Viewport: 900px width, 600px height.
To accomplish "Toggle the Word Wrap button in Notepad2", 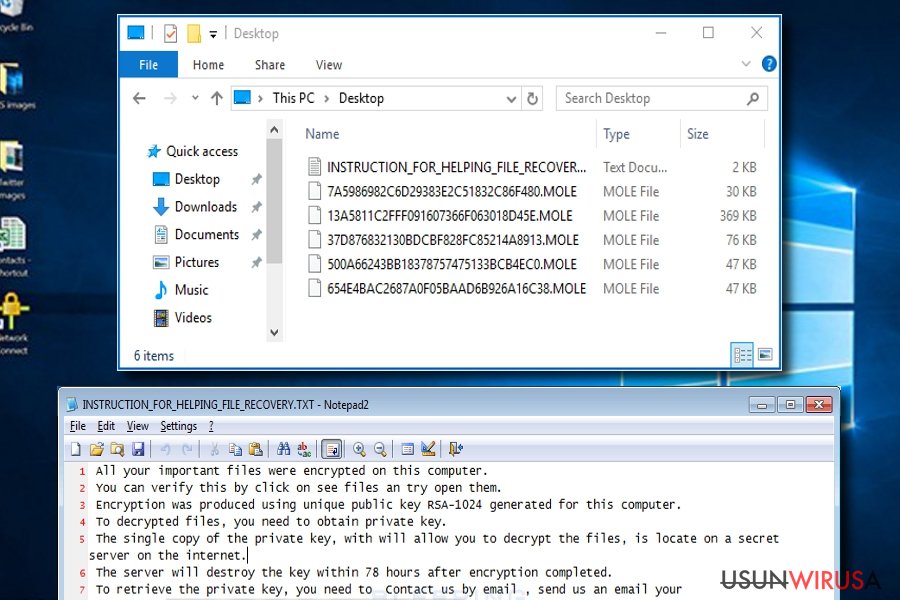I will coord(332,449).
